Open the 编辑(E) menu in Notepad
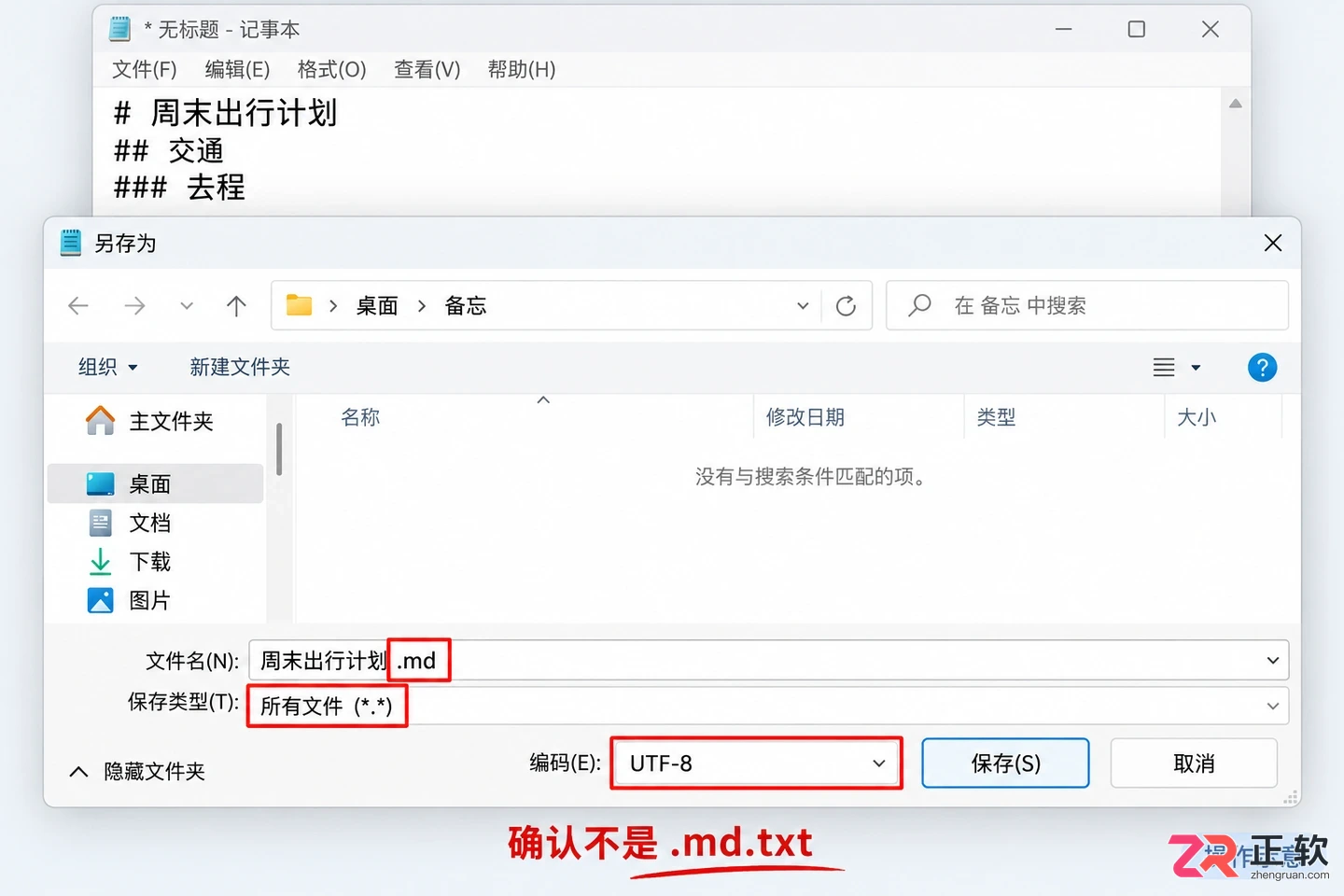Viewport: 1344px width, 896px height. 237,70
